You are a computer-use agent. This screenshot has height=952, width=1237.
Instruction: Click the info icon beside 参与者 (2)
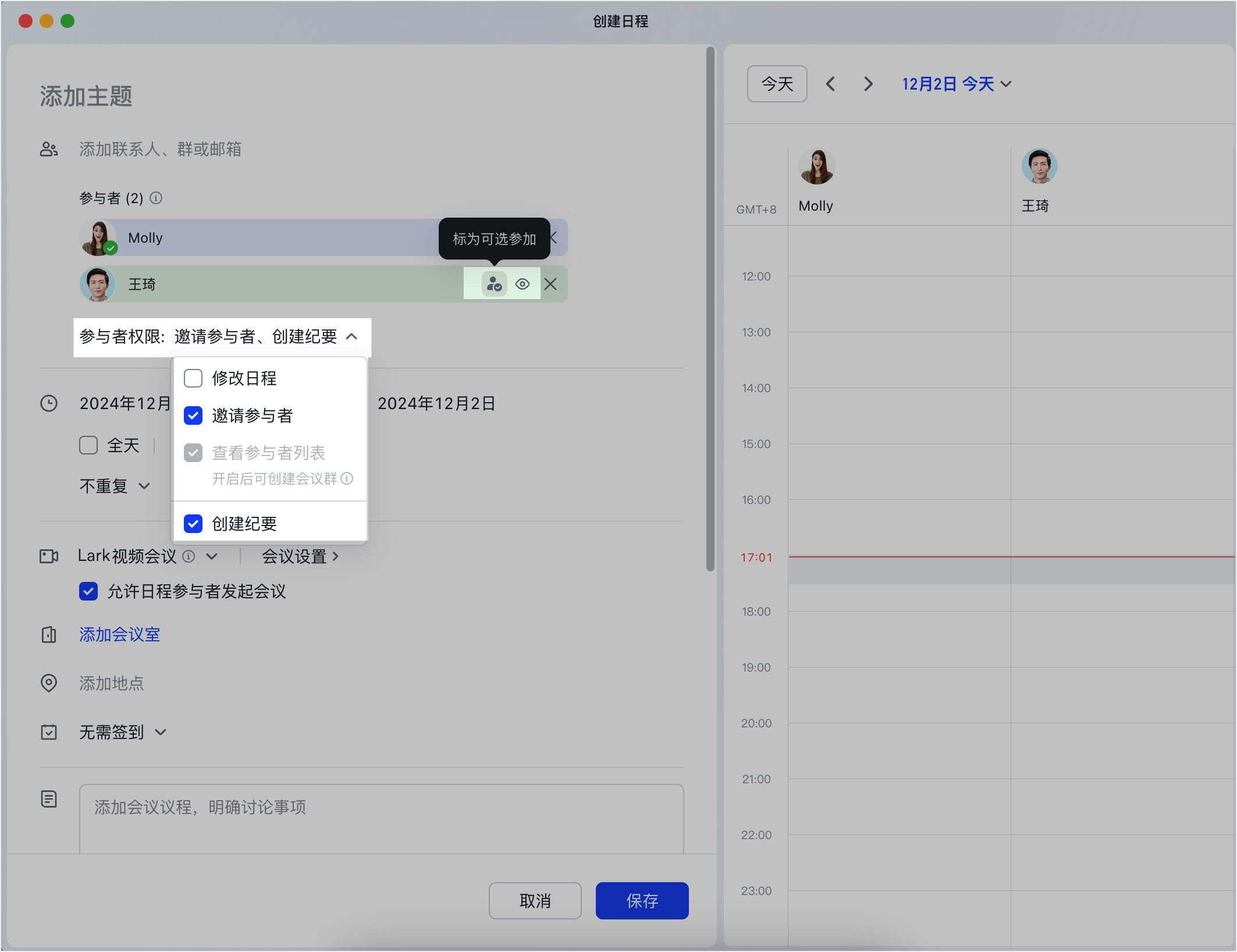(x=156, y=198)
